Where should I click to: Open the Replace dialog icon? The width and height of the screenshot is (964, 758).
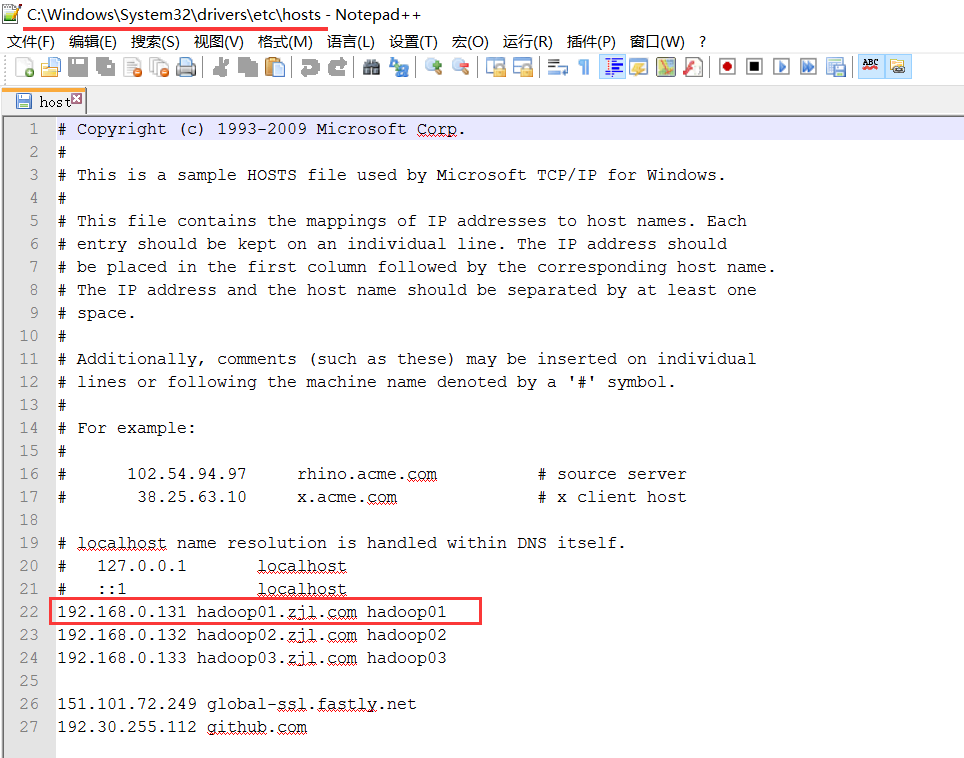pos(398,67)
